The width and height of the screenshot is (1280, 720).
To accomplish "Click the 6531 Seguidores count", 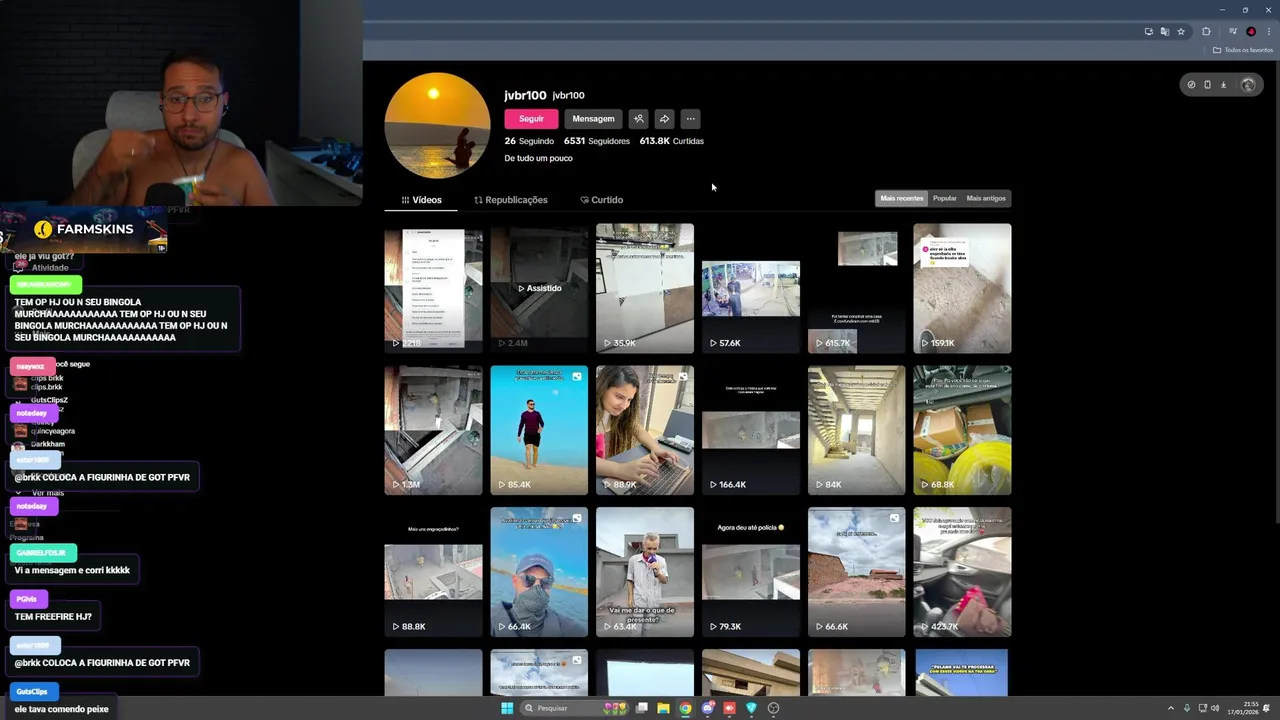I will 597,141.
